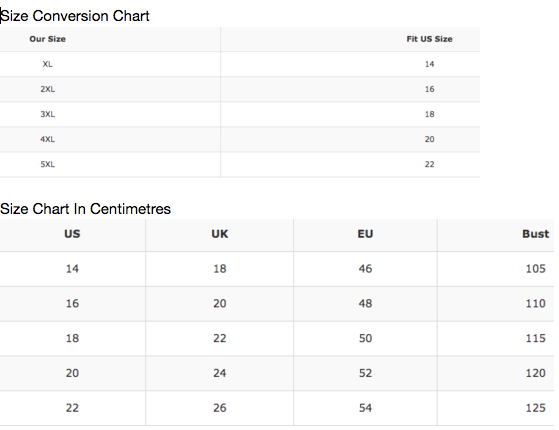Image resolution: width=559 pixels, height=430 pixels.
Task: Select the Our Size column header
Action: 47,39
